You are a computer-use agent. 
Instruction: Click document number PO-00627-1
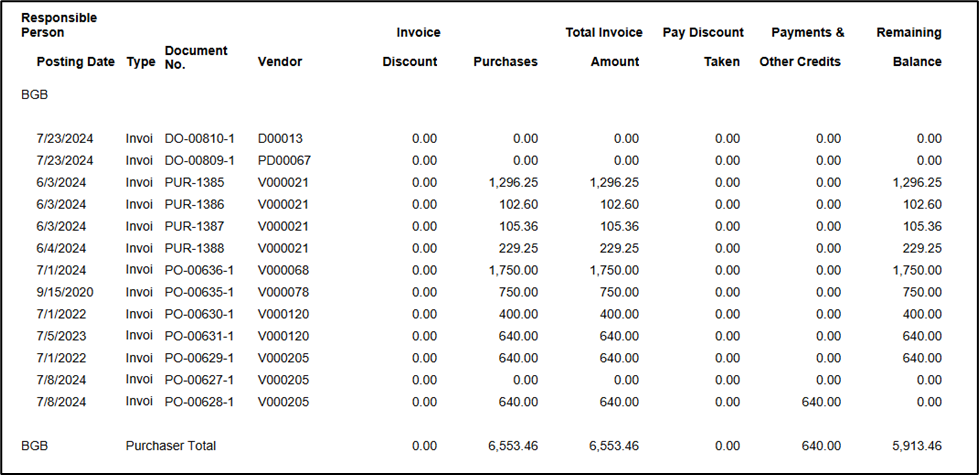[199, 380]
